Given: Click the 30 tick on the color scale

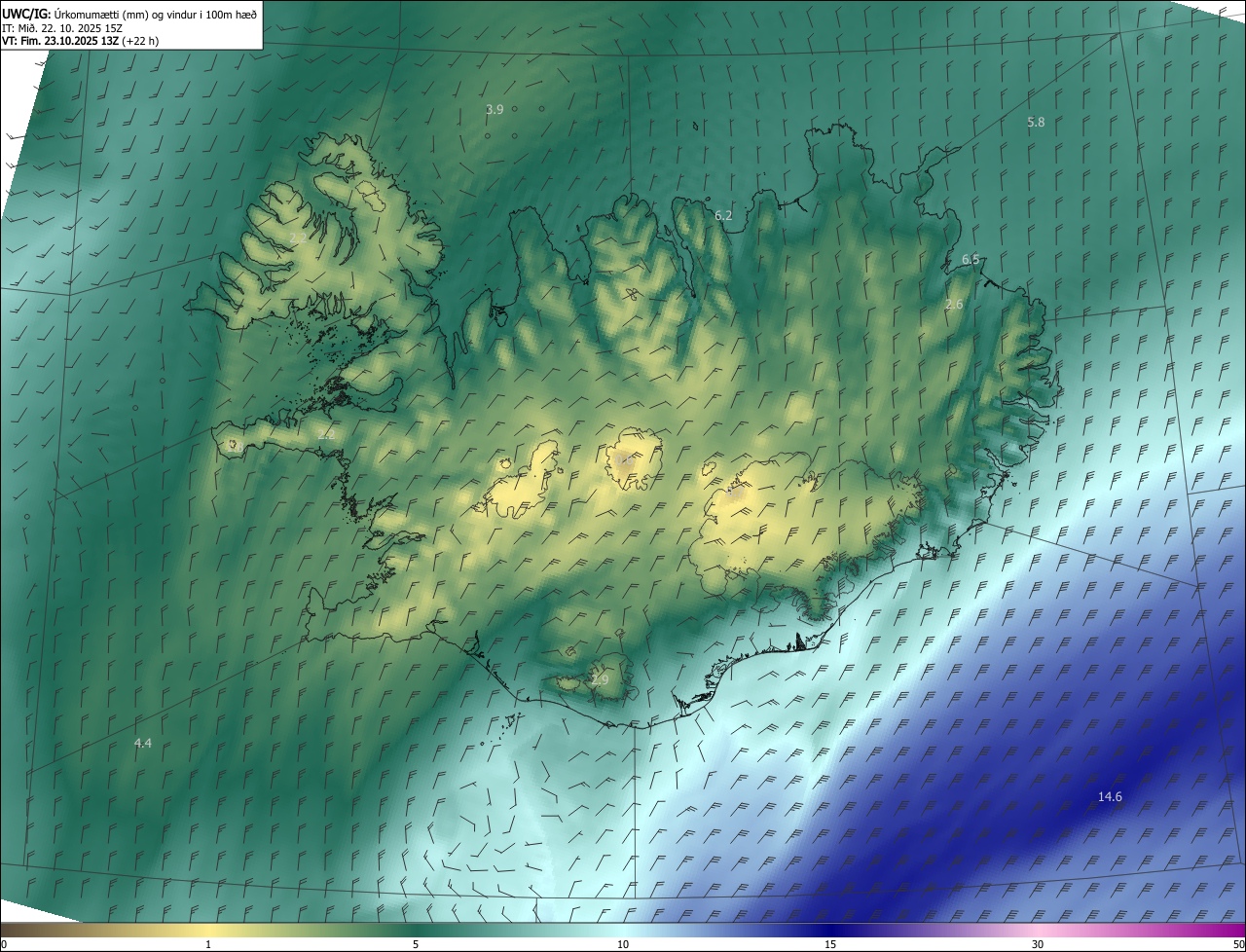Looking at the screenshot, I should coord(1038,944).
